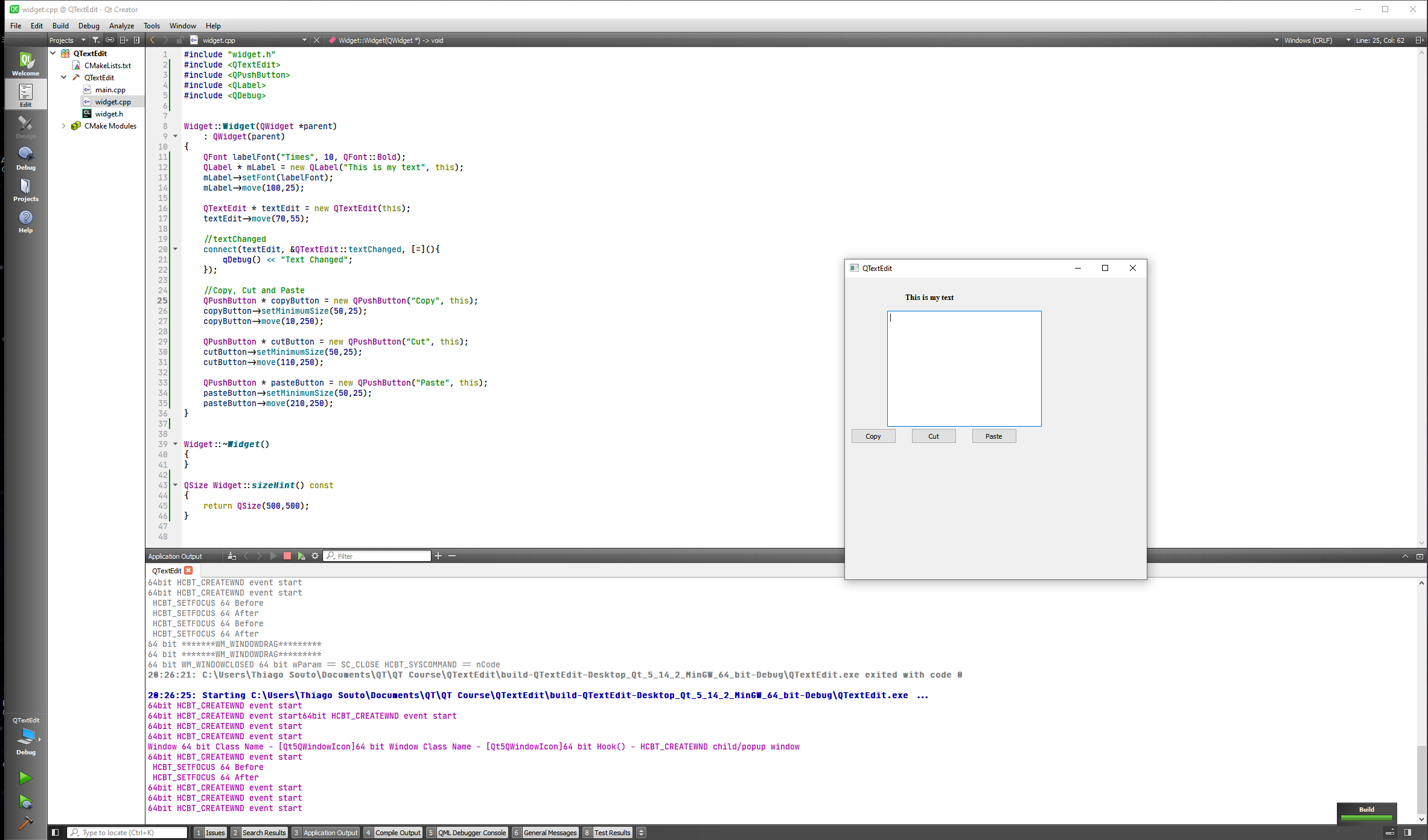1428x840 pixels.
Task: Go back in editor navigation history
Action: 152,40
